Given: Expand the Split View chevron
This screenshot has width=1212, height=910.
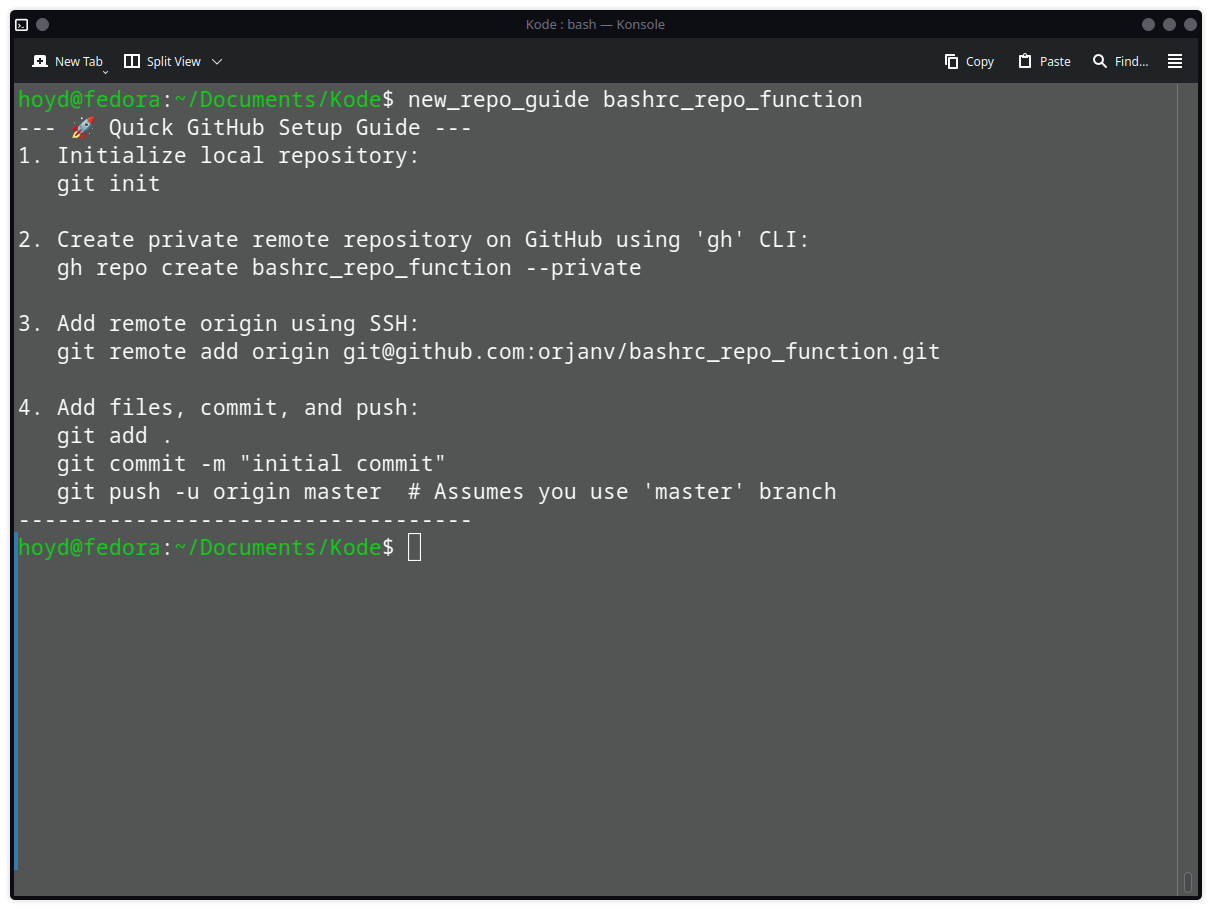Looking at the screenshot, I should (217, 61).
